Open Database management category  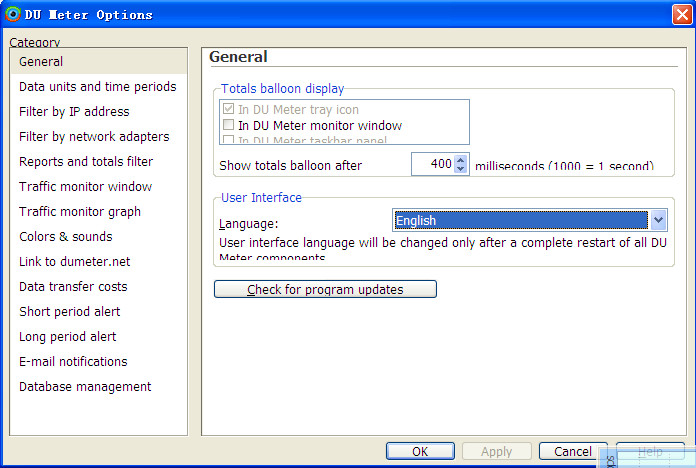[x=99, y=387]
